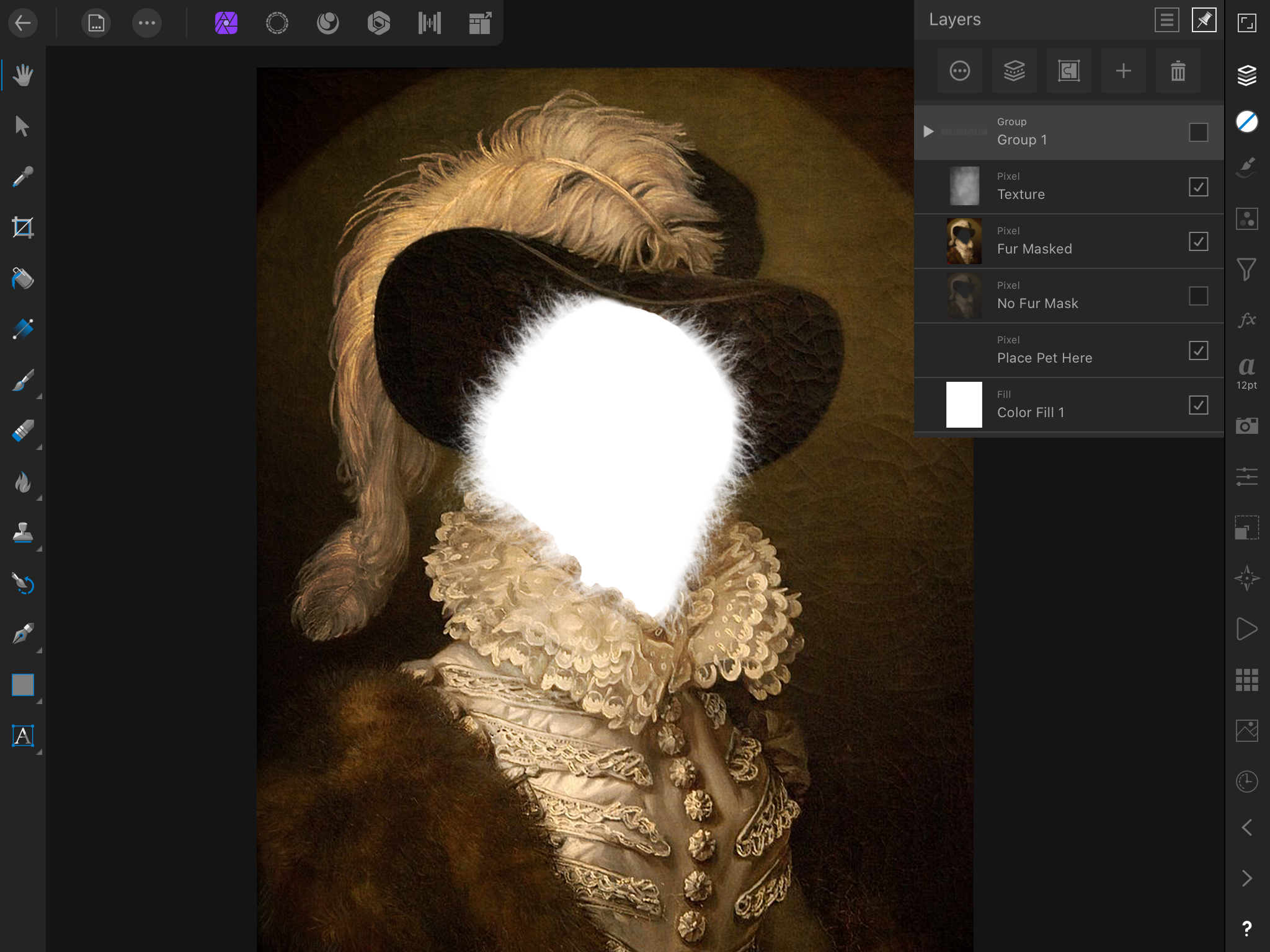Open the Filters funnel studio
The image size is (1270, 952).
(x=1247, y=270)
